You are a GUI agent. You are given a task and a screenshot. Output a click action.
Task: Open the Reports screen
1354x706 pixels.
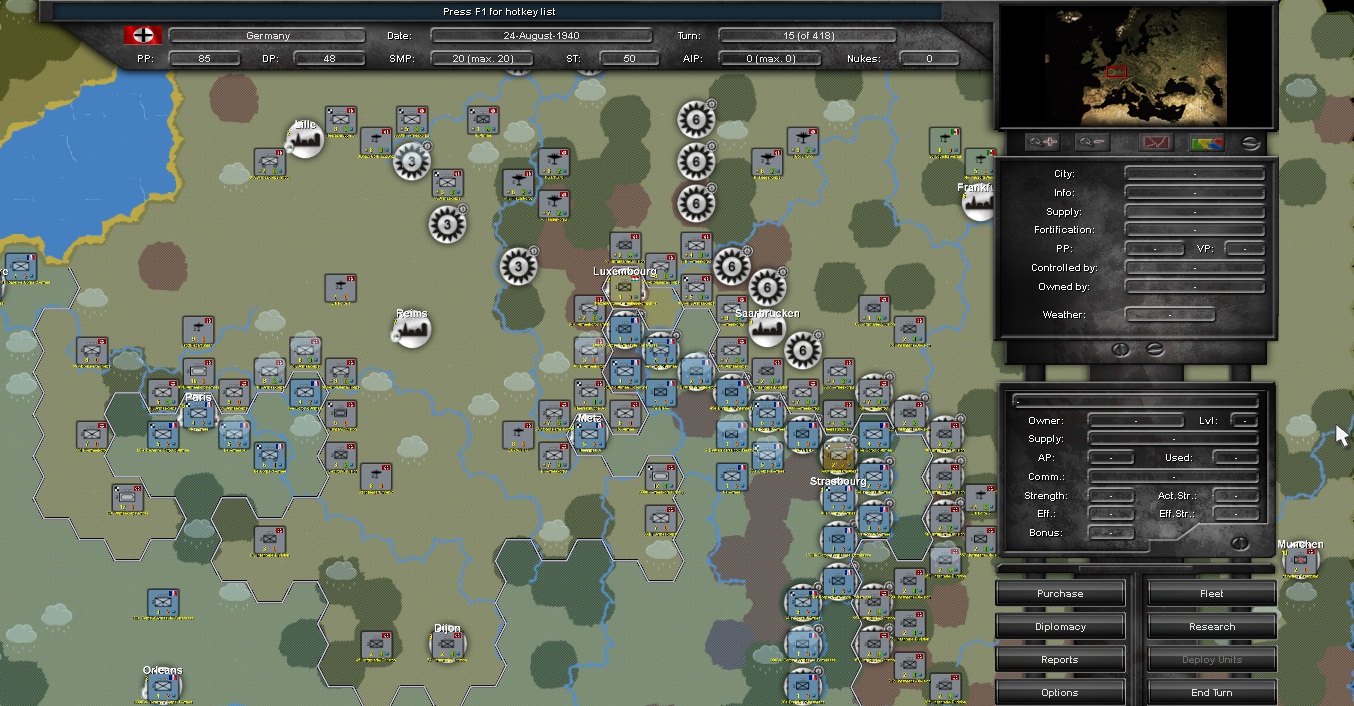click(x=1060, y=660)
